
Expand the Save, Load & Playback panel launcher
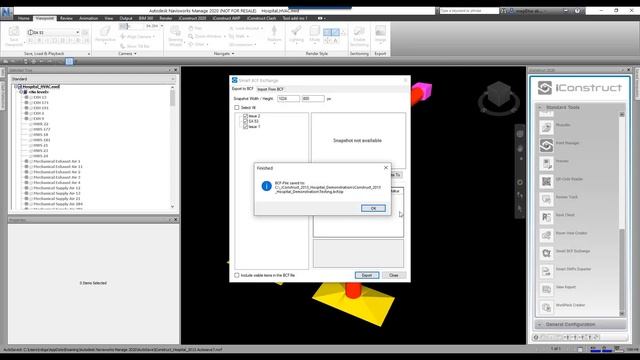coord(89,54)
